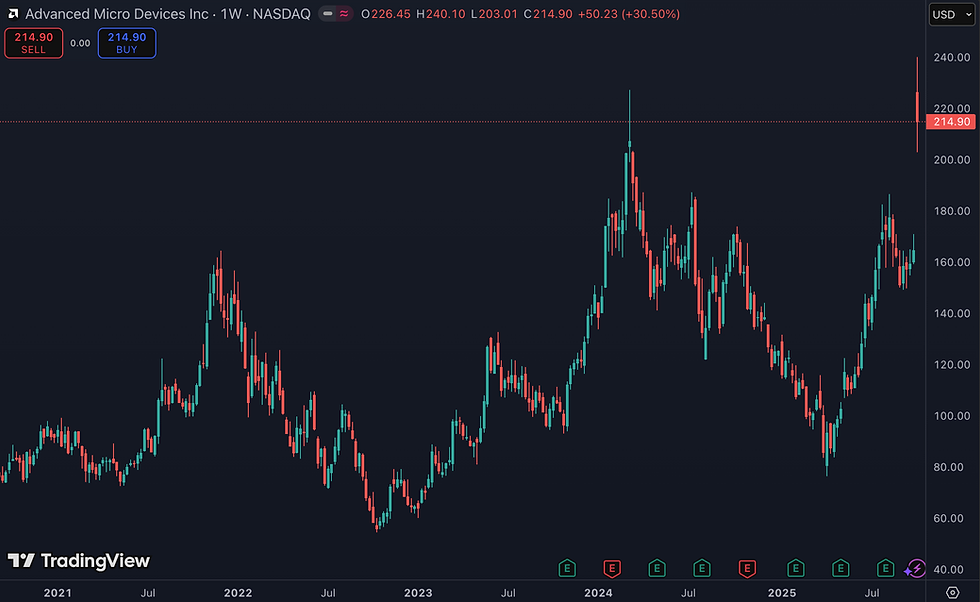
Task: Click the 2024 label on time axis
Action: pyautogui.click(x=598, y=593)
